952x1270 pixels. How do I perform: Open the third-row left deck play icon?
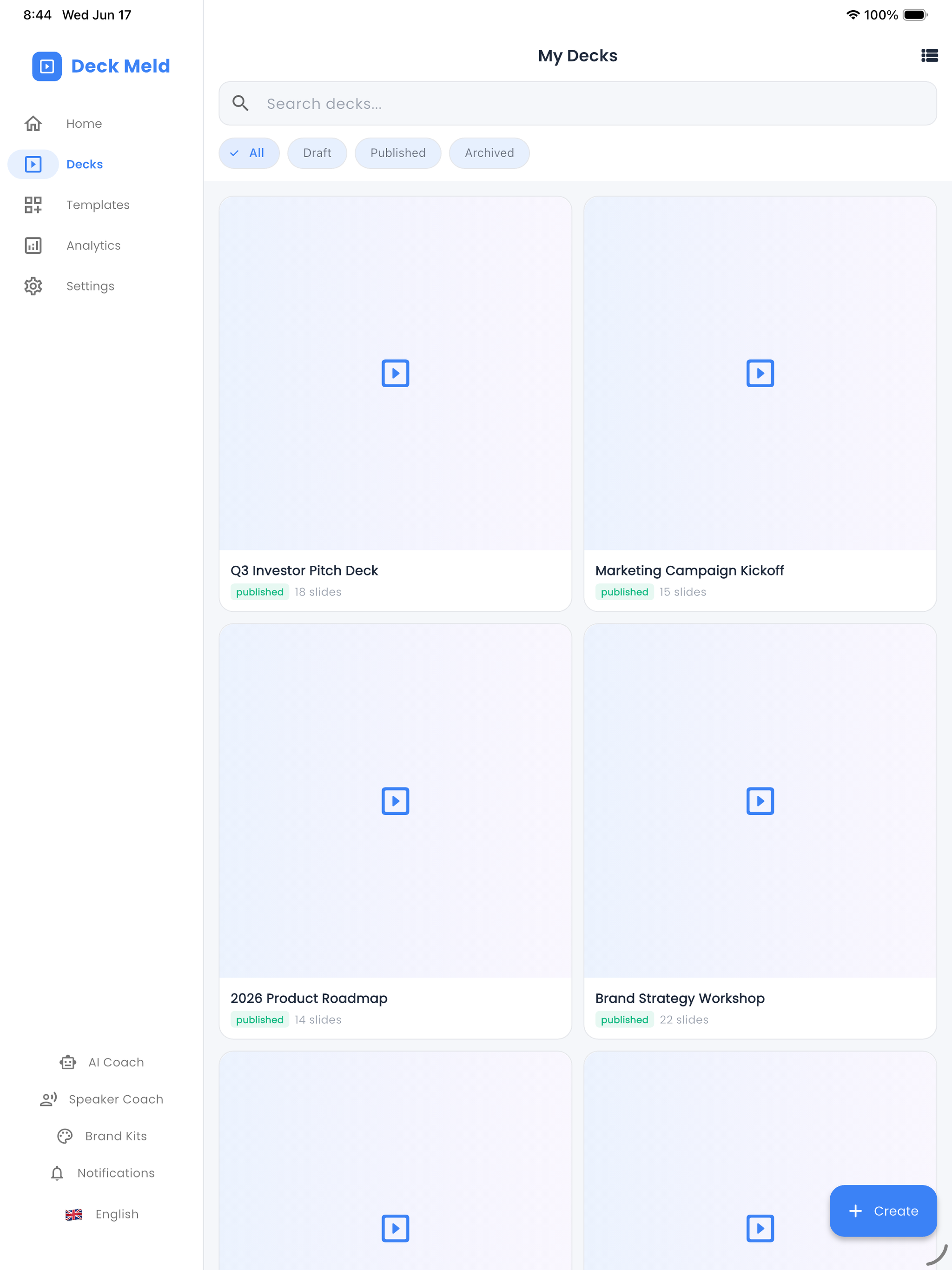pos(395,1228)
